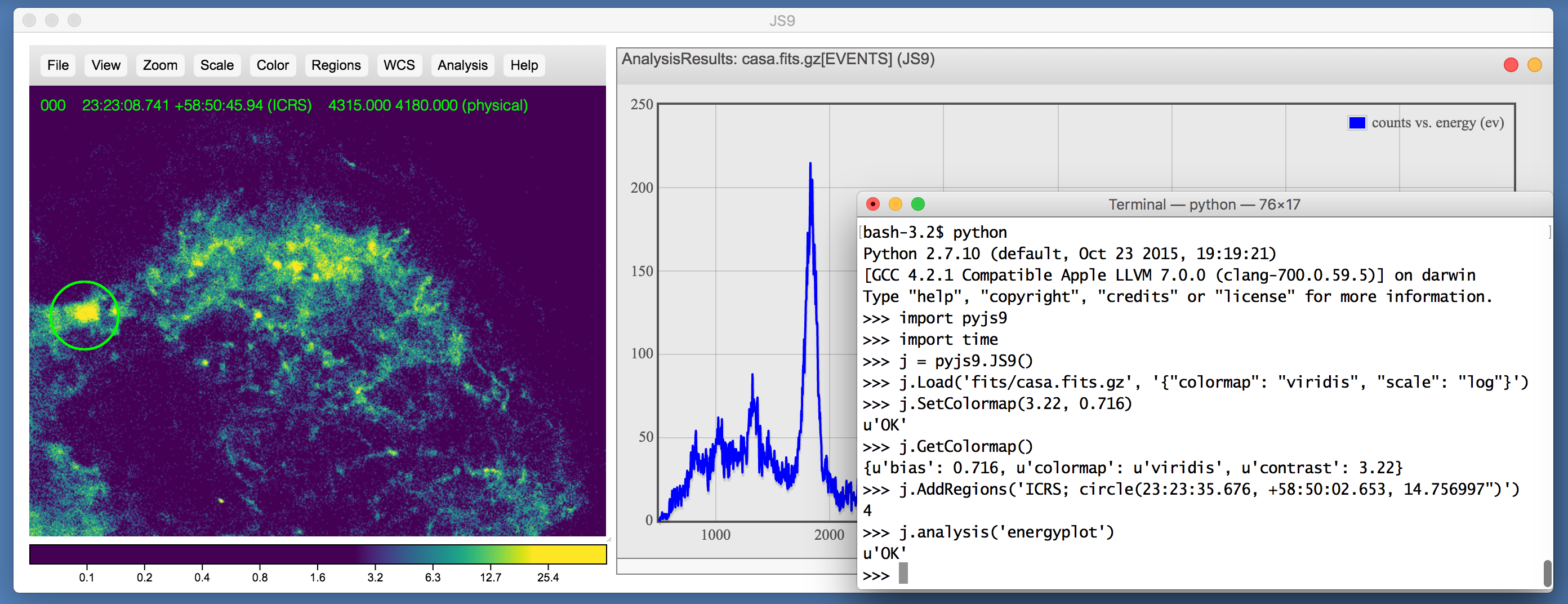This screenshot has width=1568, height=604.
Task: Click the j.AddRegions circle command line
Action: (x=1191, y=490)
